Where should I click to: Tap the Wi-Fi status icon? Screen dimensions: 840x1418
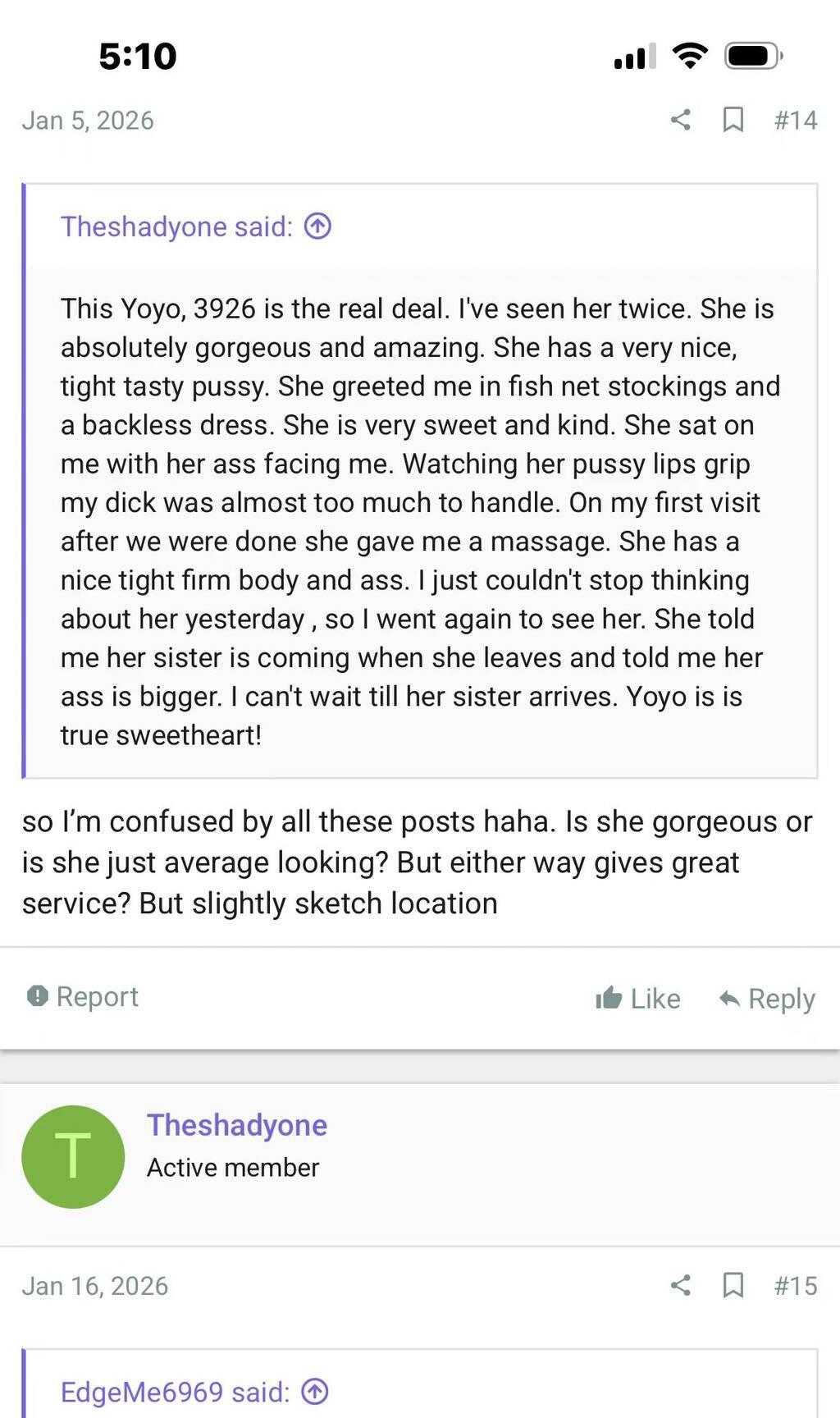click(689, 56)
